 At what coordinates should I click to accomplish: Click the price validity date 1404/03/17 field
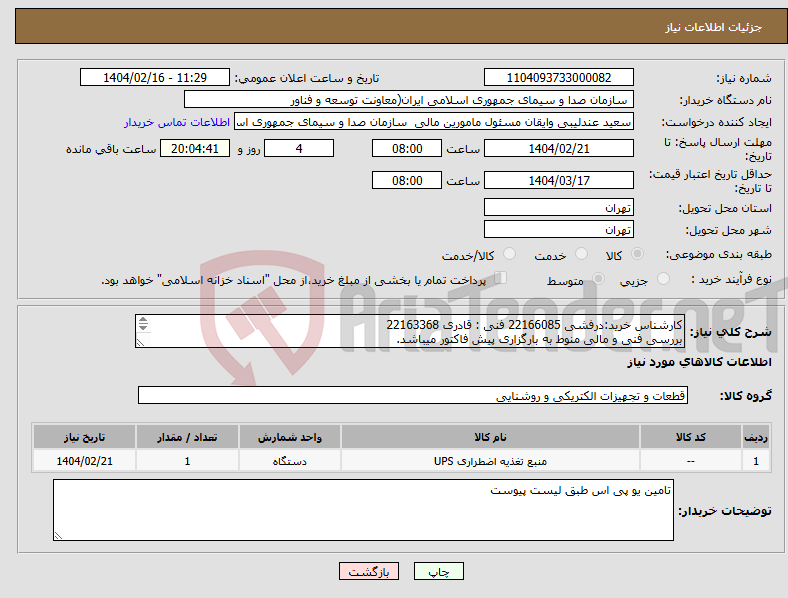coord(558,180)
